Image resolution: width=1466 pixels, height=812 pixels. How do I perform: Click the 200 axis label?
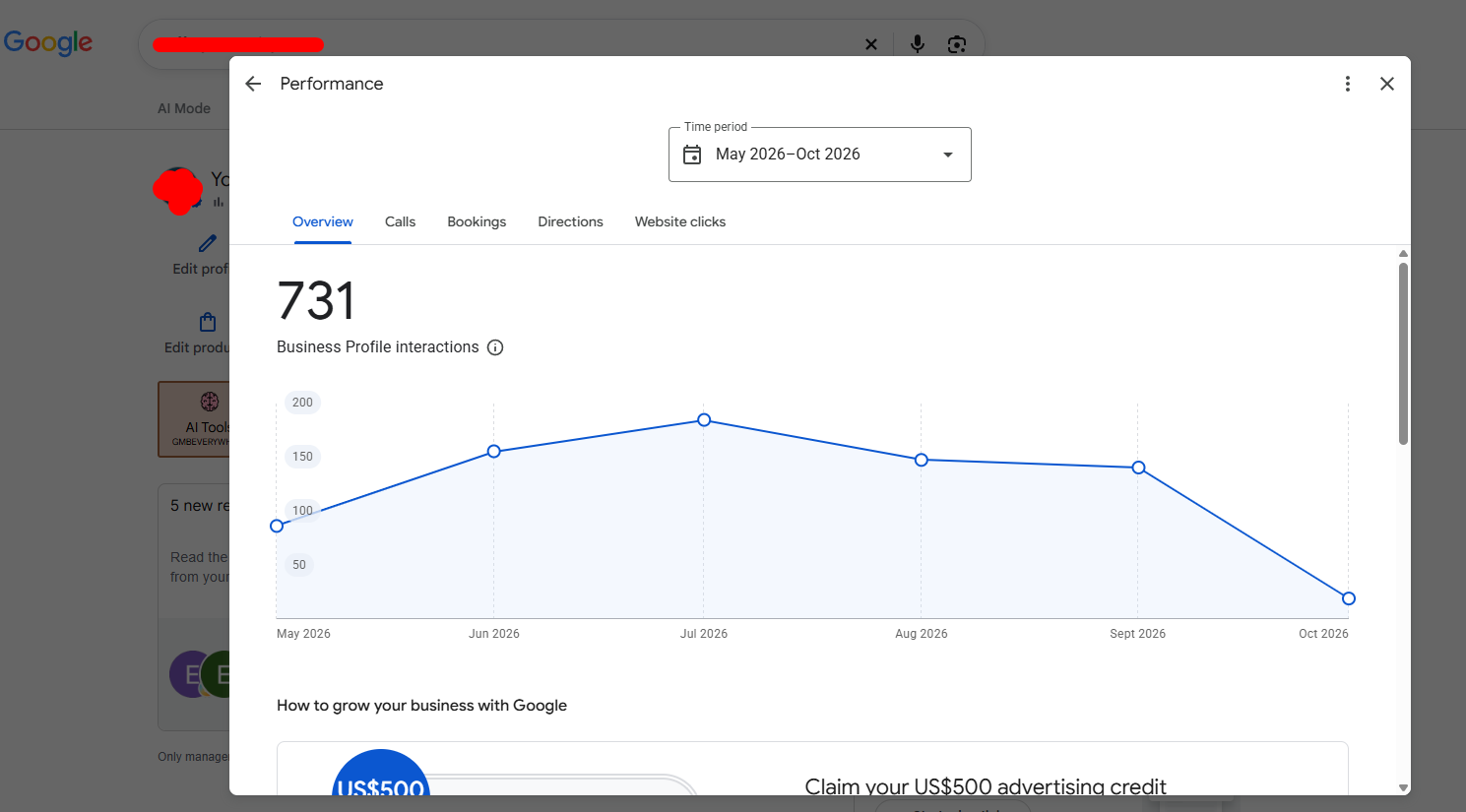pyautogui.click(x=302, y=403)
